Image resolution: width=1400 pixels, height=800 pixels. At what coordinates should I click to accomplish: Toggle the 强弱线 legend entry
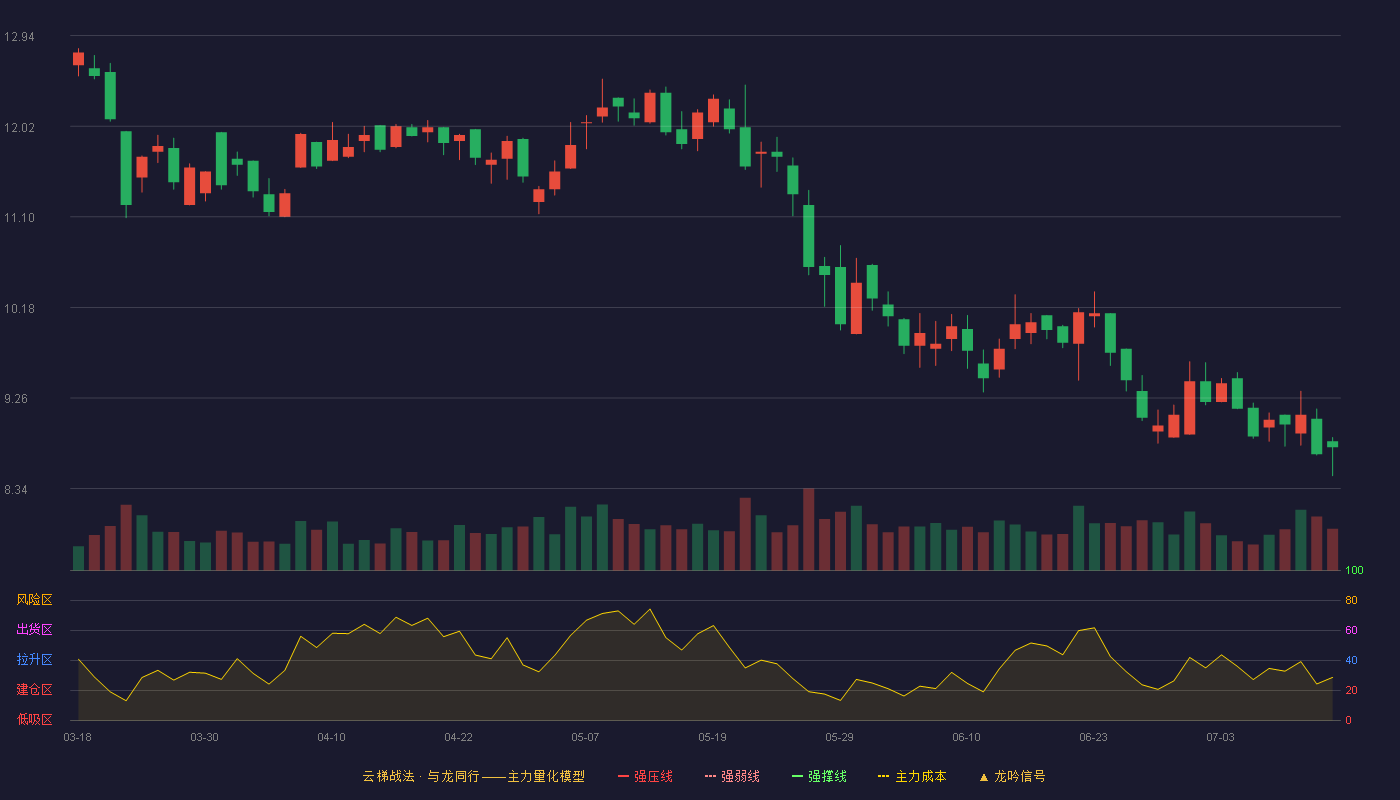point(732,776)
